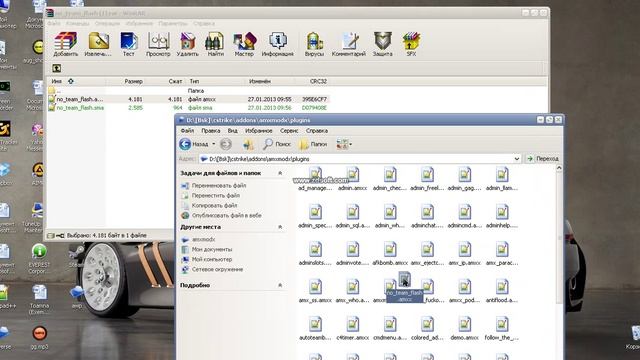This screenshot has width=640, height=360.
Task: Click the Найти (Find) binoculars icon
Action: [215, 44]
